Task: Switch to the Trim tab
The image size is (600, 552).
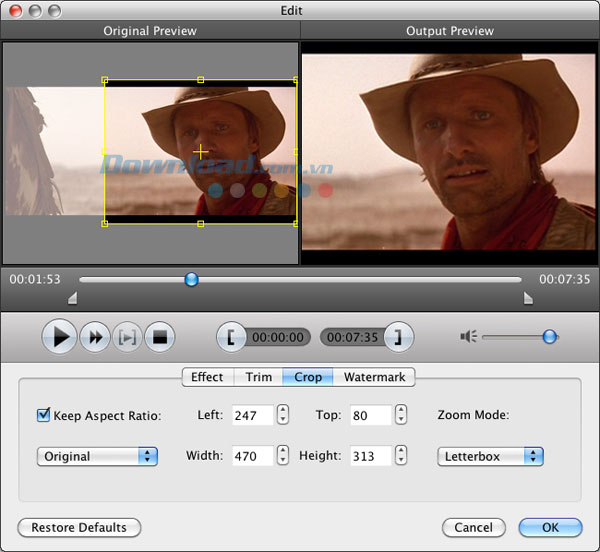Action: (x=258, y=377)
